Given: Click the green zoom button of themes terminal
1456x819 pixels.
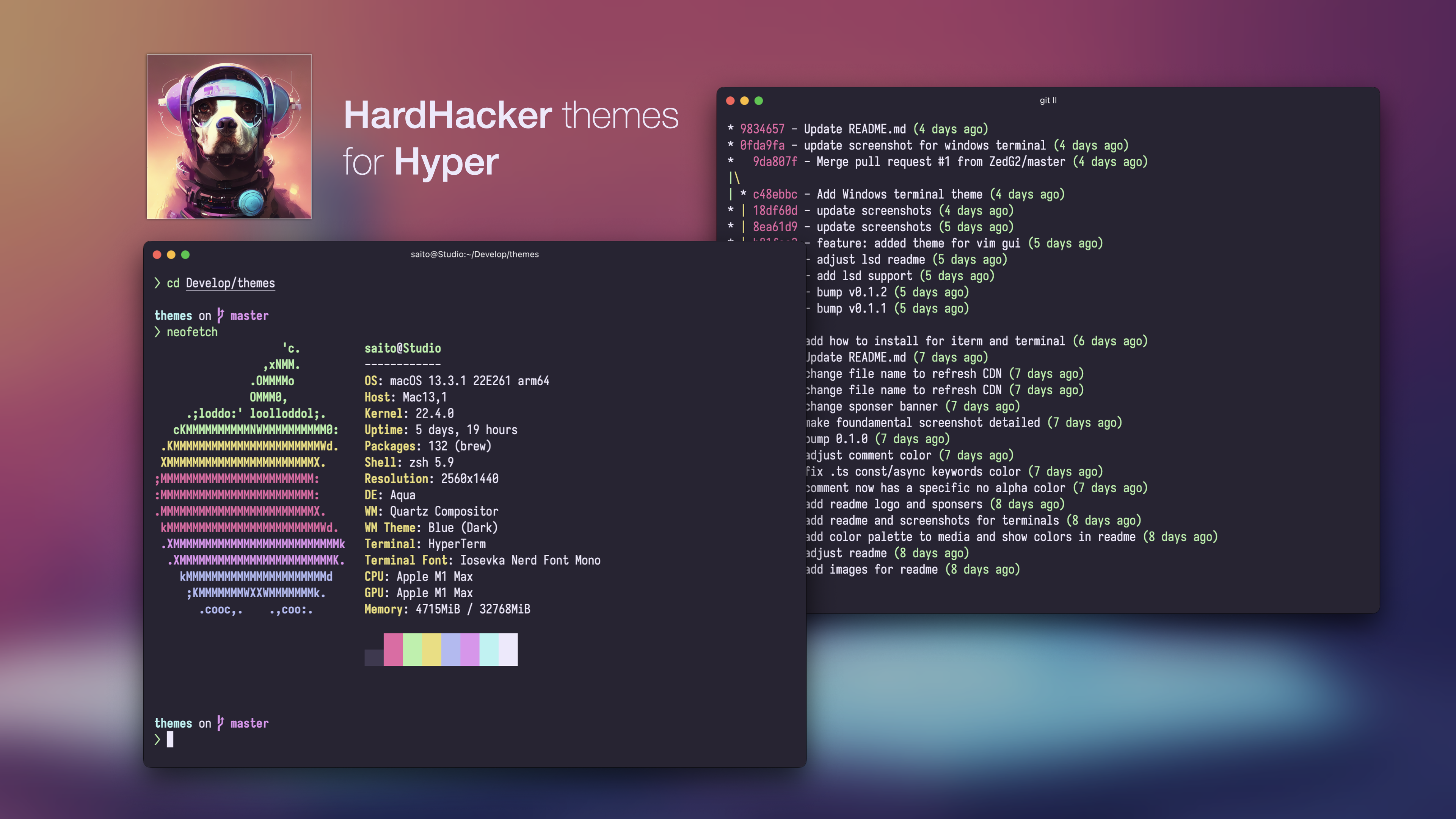Looking at the screenshot, I should (x=185, y=255).
